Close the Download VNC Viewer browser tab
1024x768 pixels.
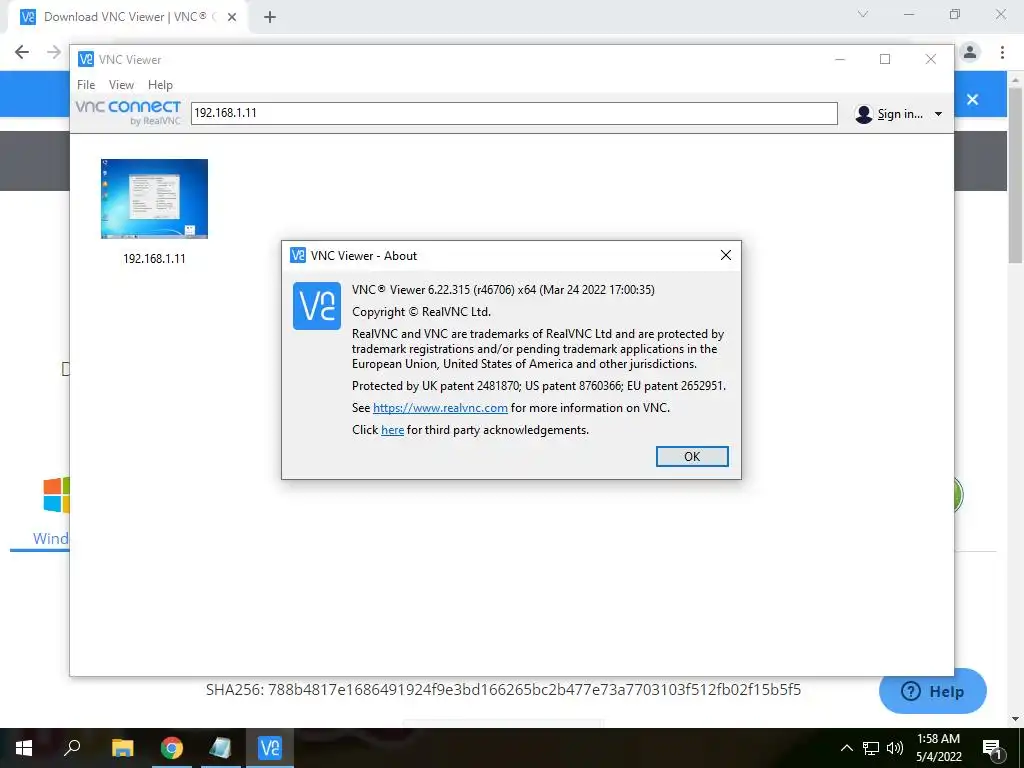pos(232,18)
